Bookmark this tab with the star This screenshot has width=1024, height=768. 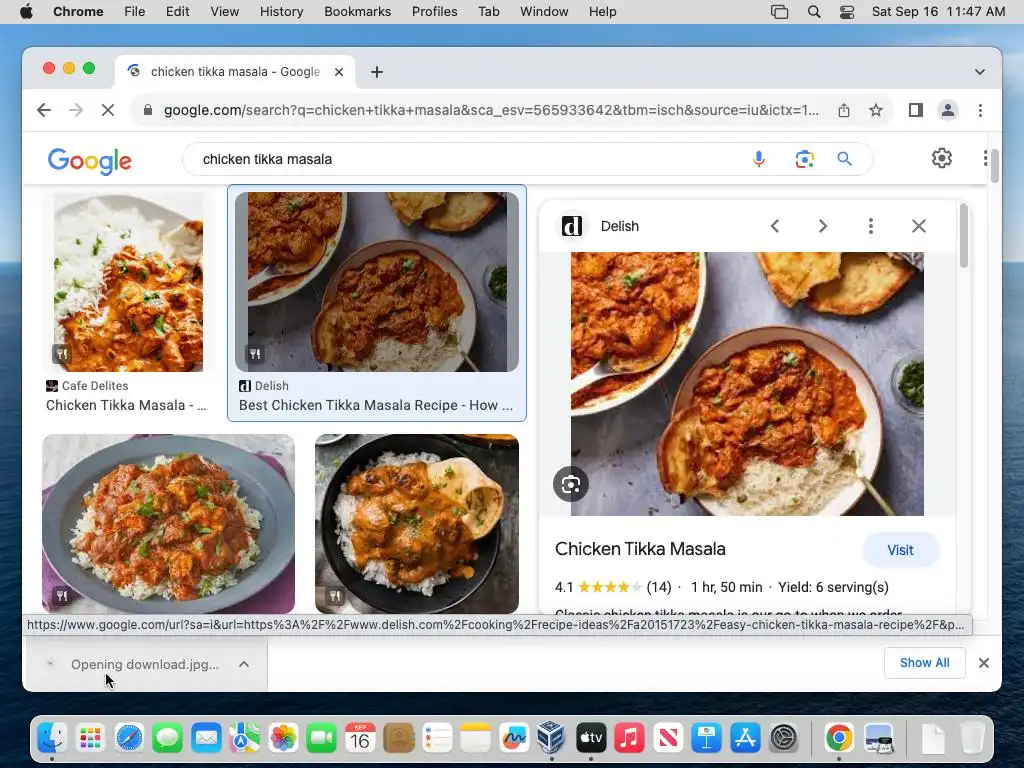pos(876,110)
